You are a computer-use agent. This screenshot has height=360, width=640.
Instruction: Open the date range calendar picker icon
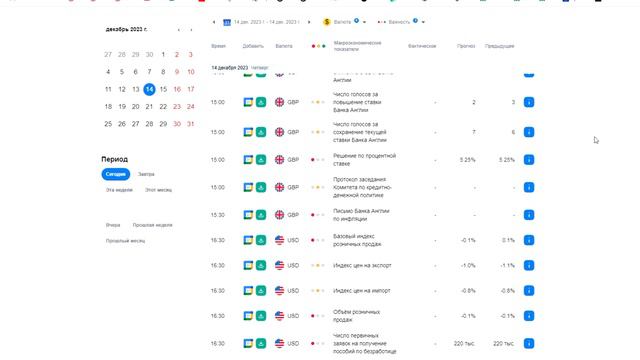coord(227,22)
